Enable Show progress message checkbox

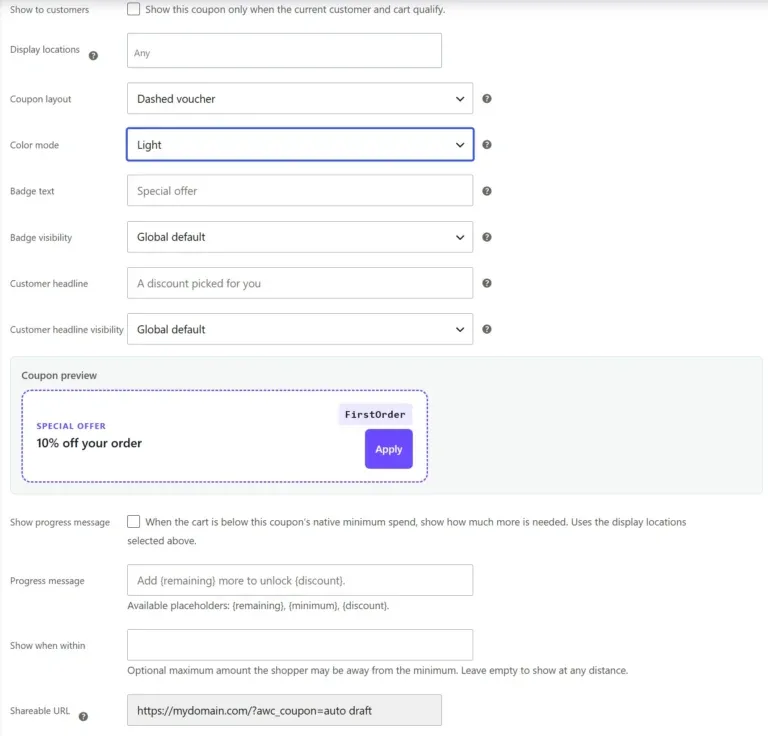pos(133,522)
